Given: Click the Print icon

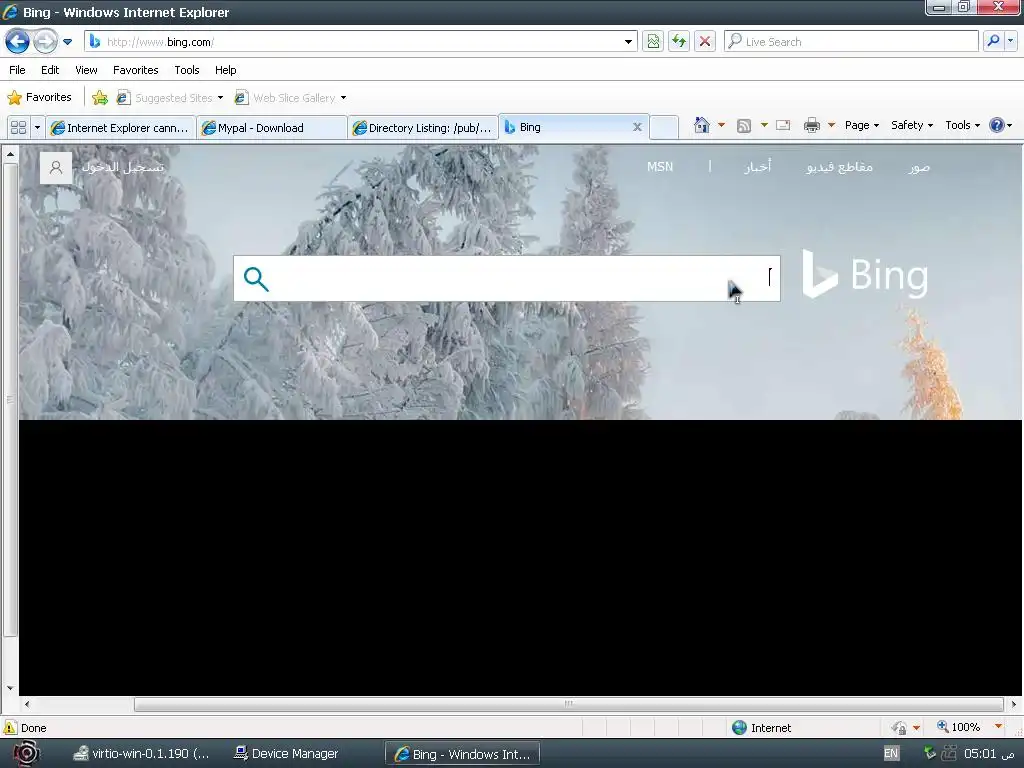Looking at the screenshot, I should click(x=812, y=125).
